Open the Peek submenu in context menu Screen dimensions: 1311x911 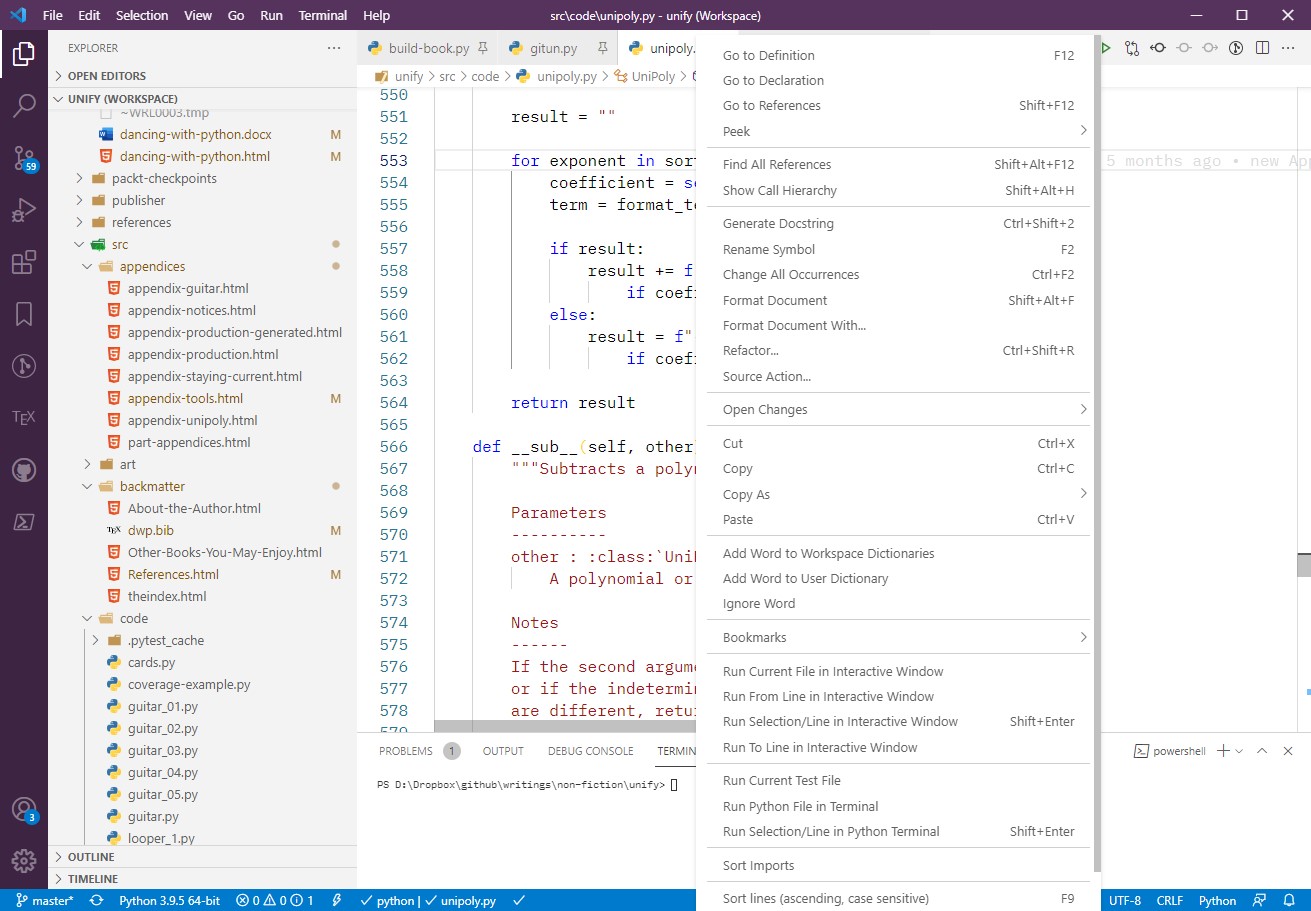pos(900,131)
